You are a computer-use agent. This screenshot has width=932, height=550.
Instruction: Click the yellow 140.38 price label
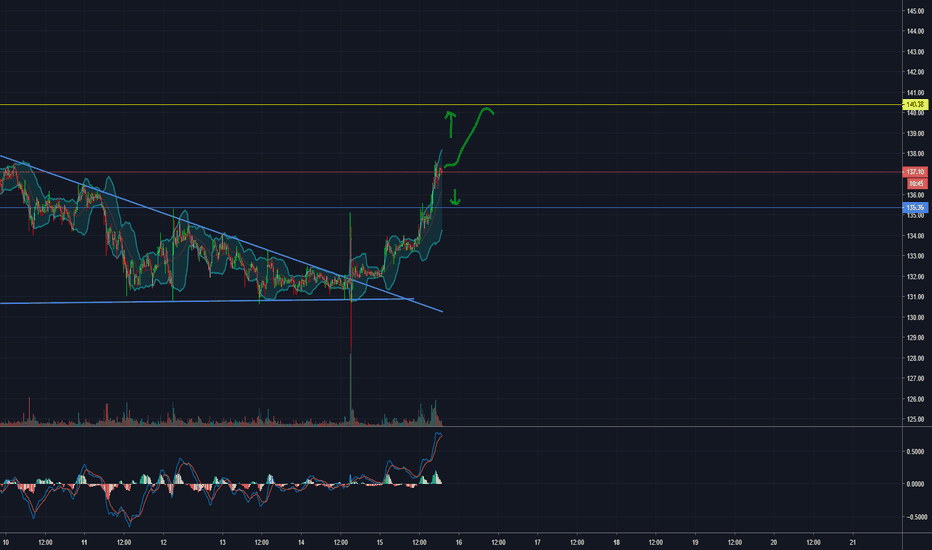click(915, 105)
